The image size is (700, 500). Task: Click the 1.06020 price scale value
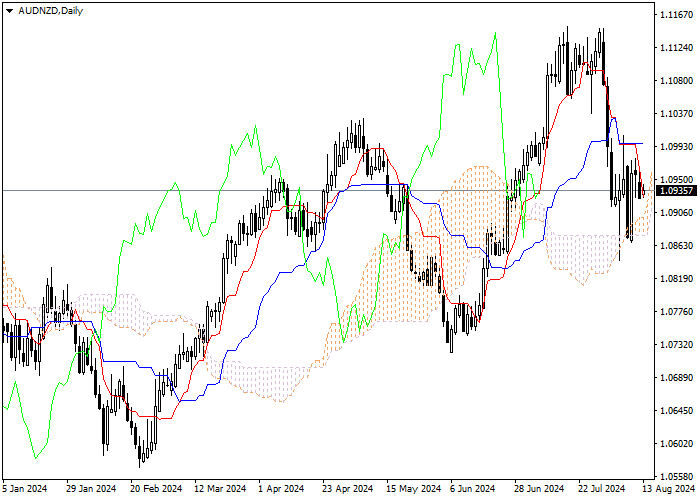click(x=677, y=444)
